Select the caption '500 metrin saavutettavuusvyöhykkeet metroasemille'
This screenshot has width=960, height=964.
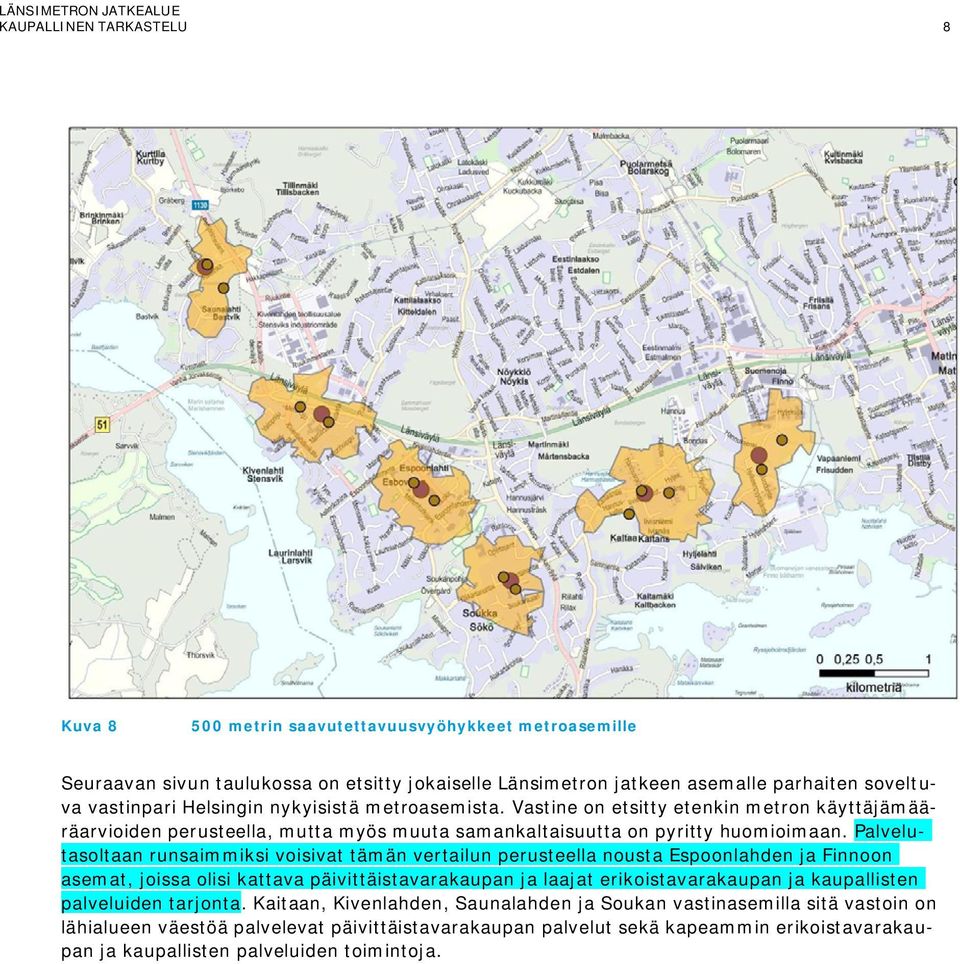pos(414,726)
